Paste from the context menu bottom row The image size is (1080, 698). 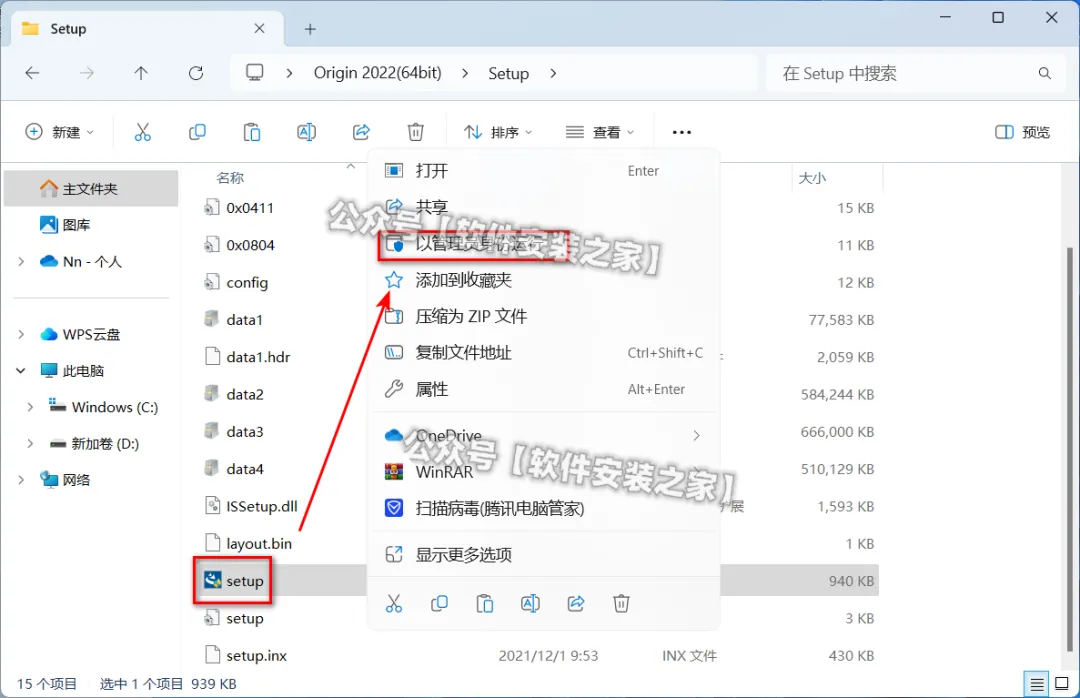[x=485, y=604]
